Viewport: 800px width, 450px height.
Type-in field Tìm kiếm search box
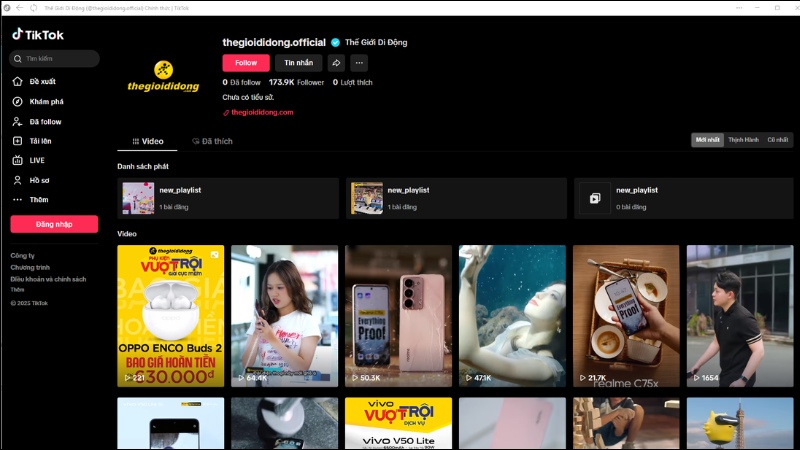click(54, 59)
